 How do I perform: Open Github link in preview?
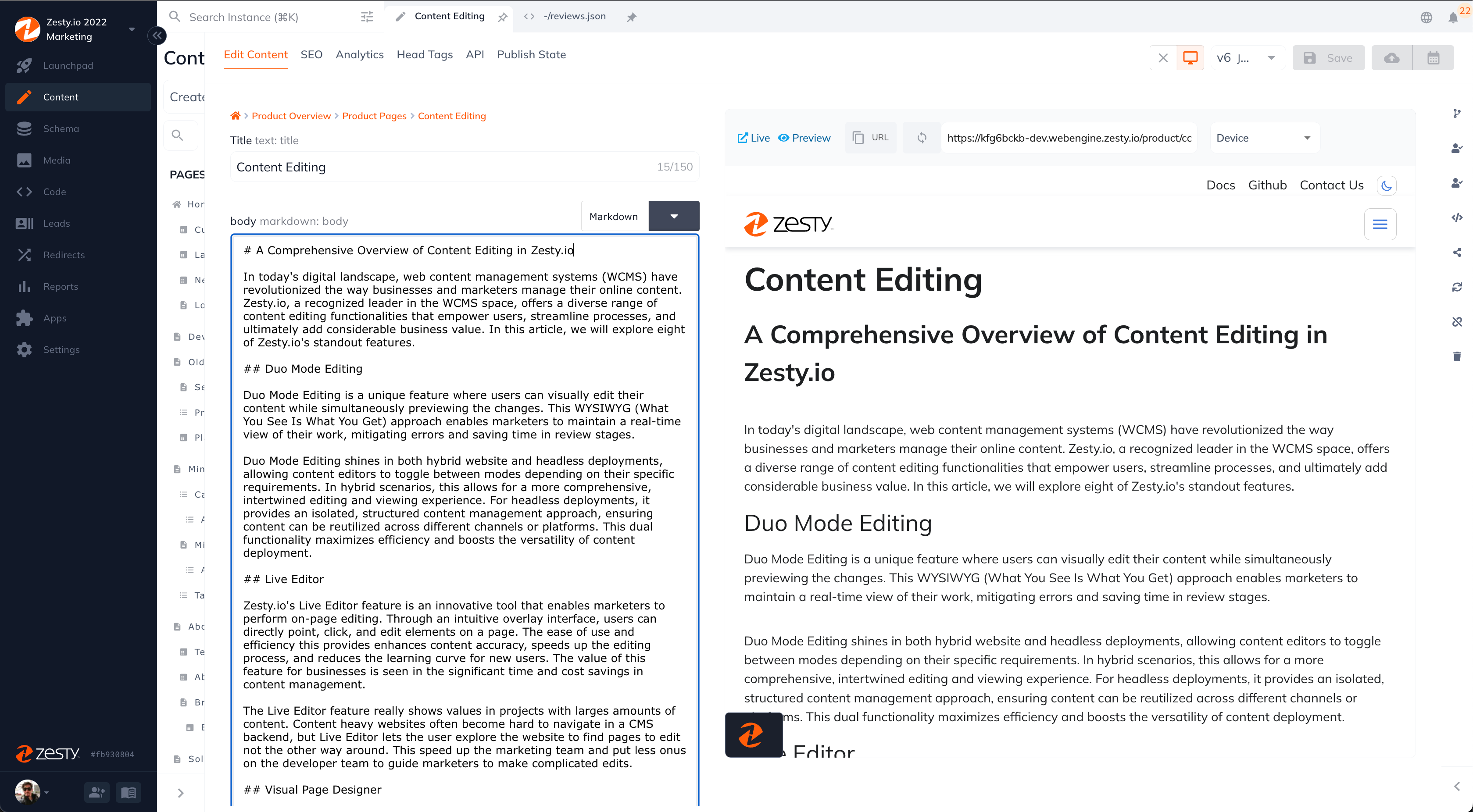[1267, 185]
